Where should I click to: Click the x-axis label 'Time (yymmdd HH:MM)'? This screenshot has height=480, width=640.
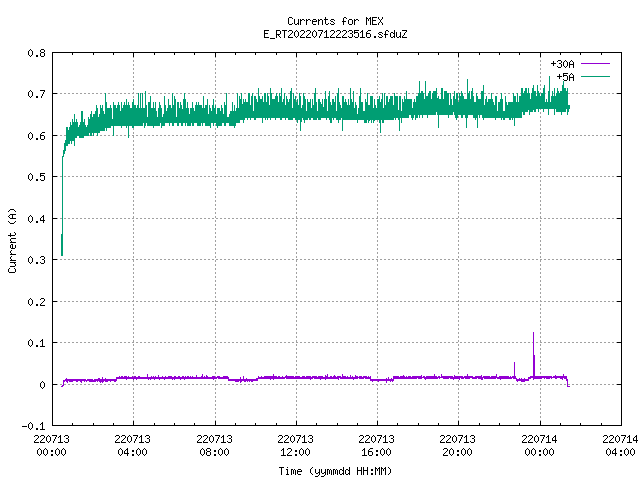click(335, 471)
